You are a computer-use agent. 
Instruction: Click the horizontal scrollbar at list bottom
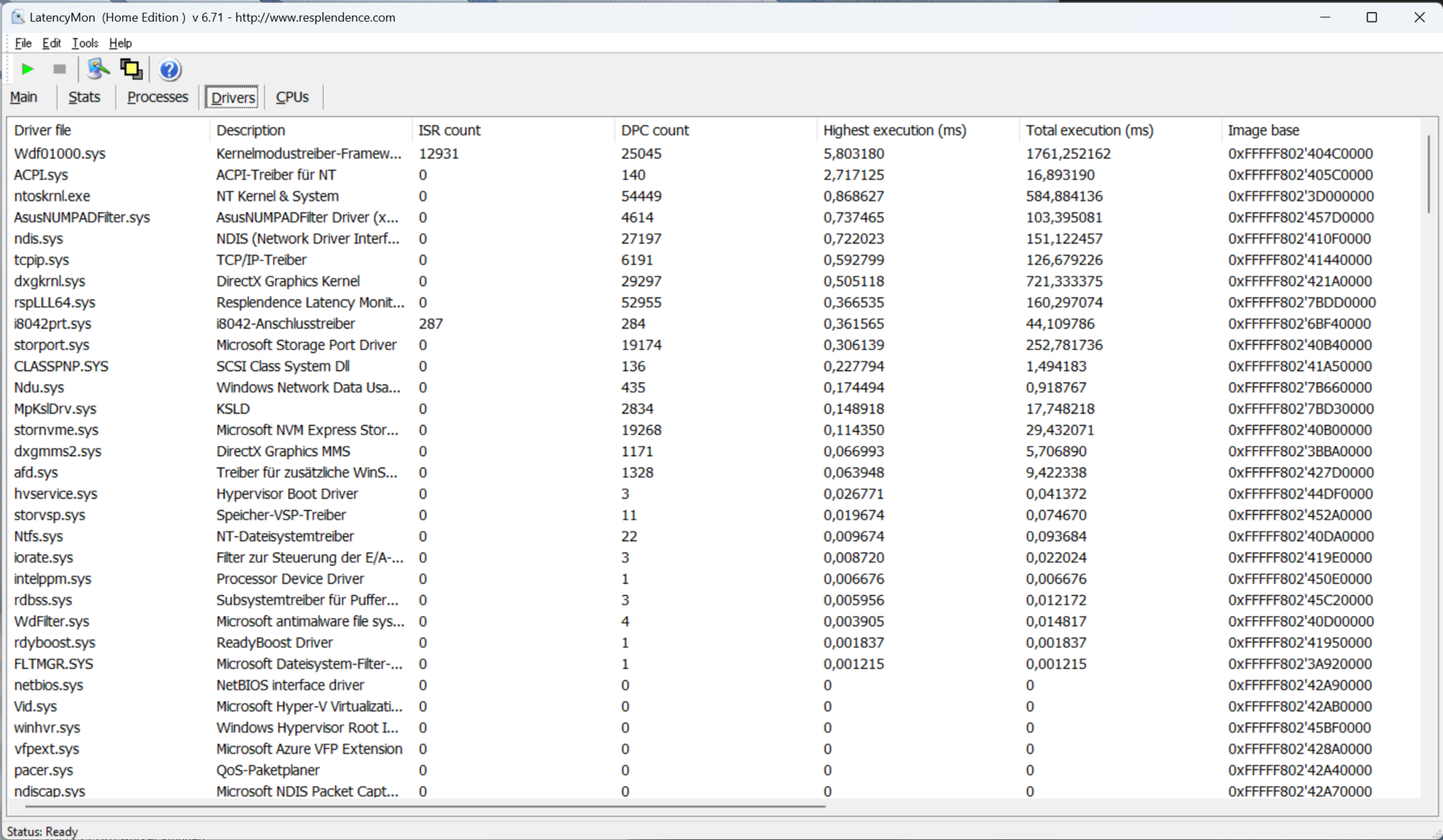(425, 806)
